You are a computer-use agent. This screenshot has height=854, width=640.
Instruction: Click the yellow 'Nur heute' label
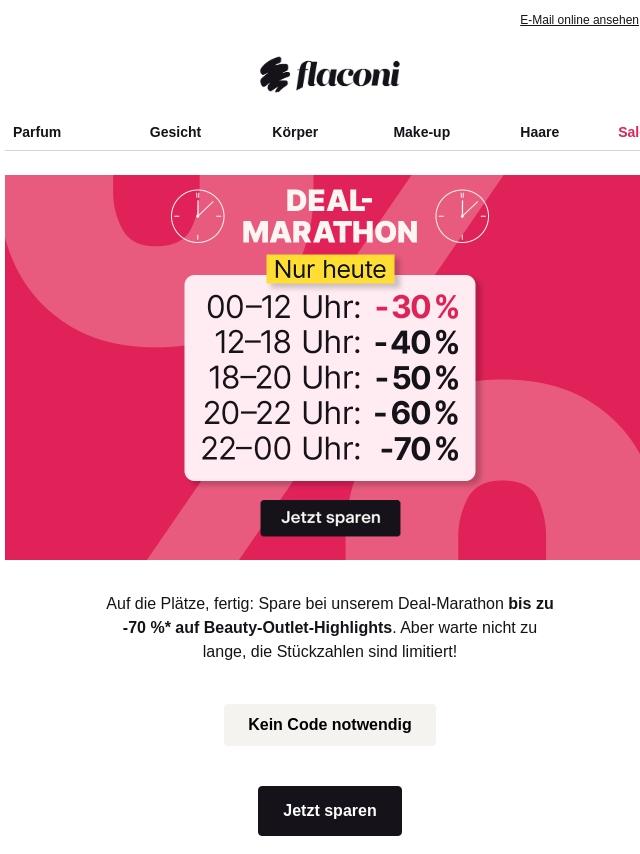point(330,269)
